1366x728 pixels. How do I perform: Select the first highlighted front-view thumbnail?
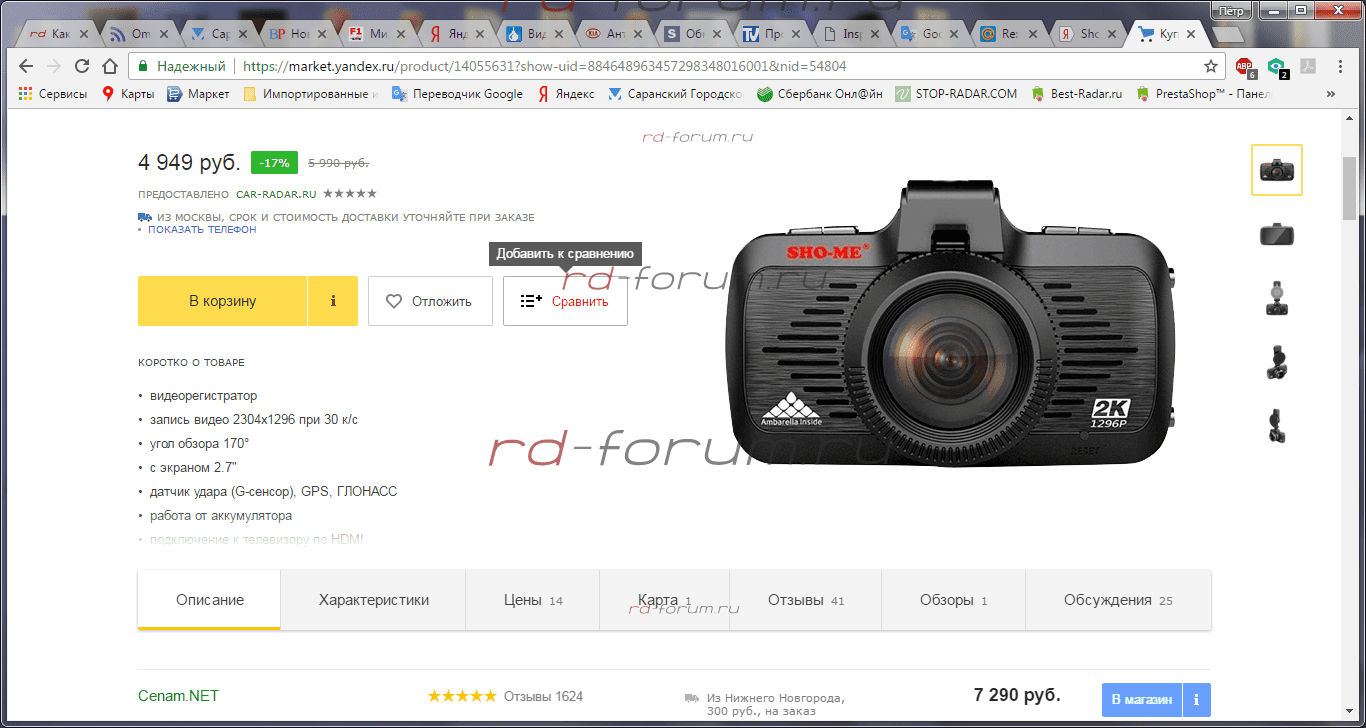(x=1277, y=170)
